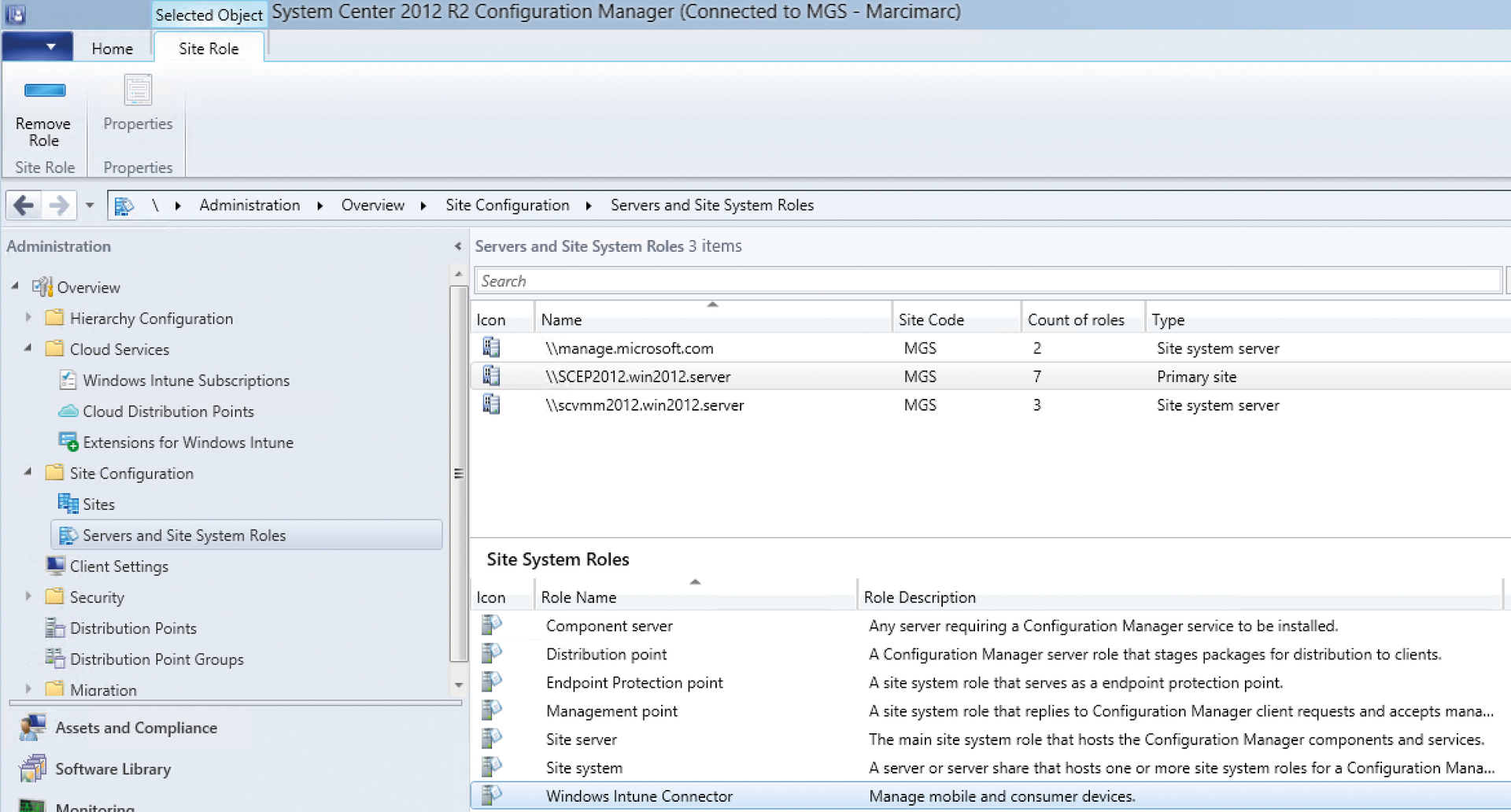Select the Client Settings icon
This screenshot has width=1511, height=812.
[56, 566]
